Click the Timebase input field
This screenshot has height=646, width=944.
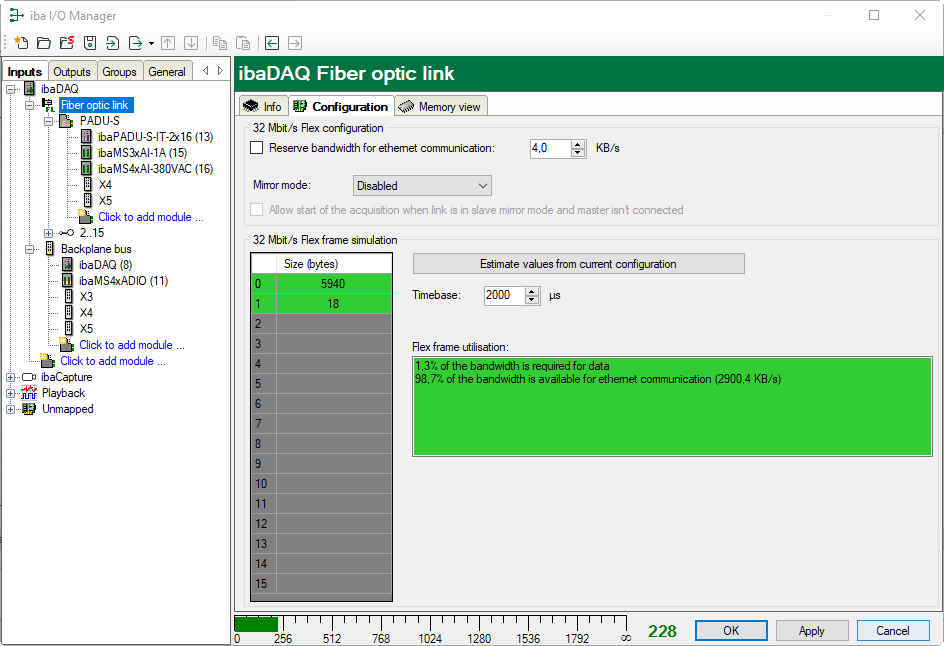point(505,296)
